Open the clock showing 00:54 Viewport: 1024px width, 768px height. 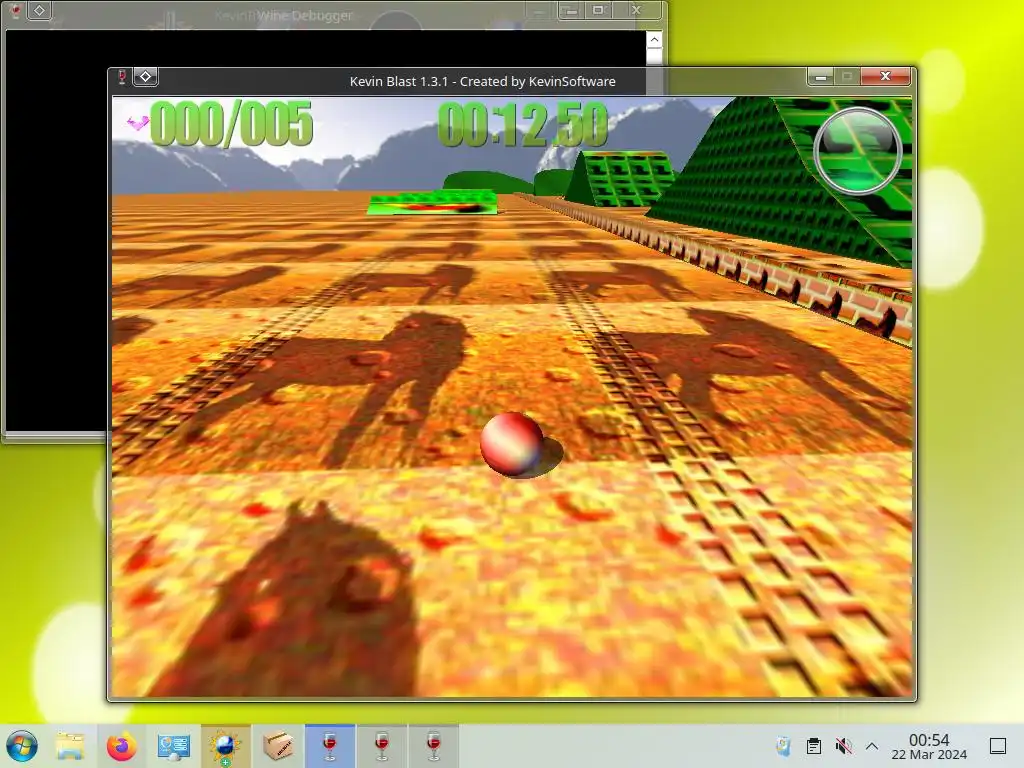(929, 746)
